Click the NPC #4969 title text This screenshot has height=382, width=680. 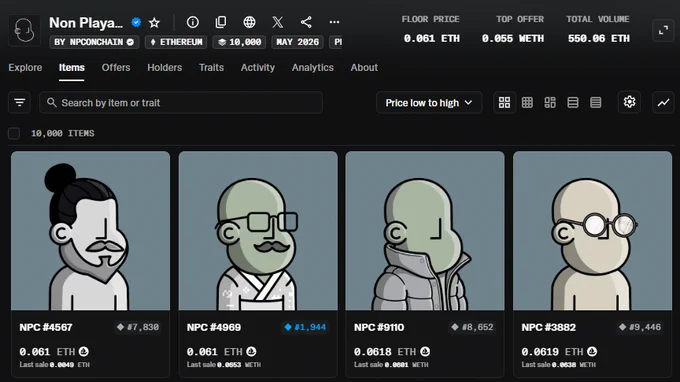(x=214, y=327)
